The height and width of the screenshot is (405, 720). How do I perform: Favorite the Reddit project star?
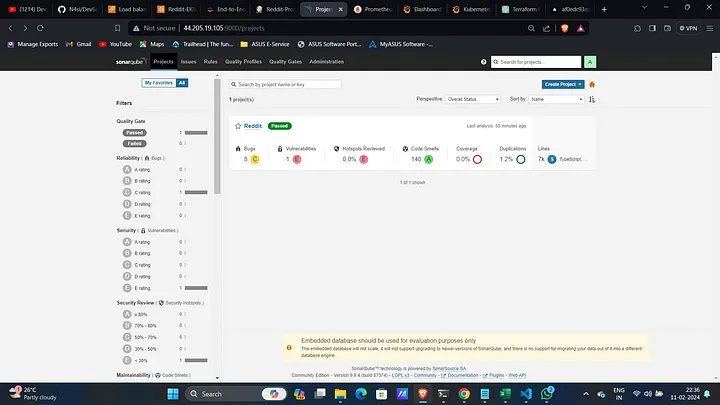pyautogui.click(x=238, y=126)
